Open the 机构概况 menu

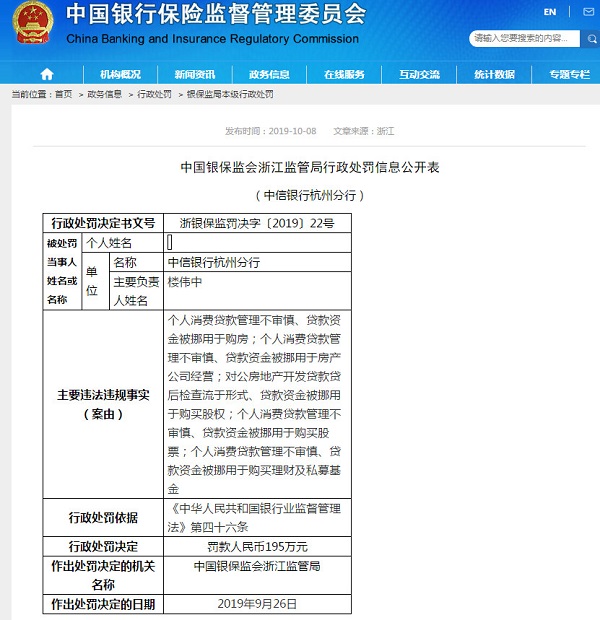click(x=121, y=74)
